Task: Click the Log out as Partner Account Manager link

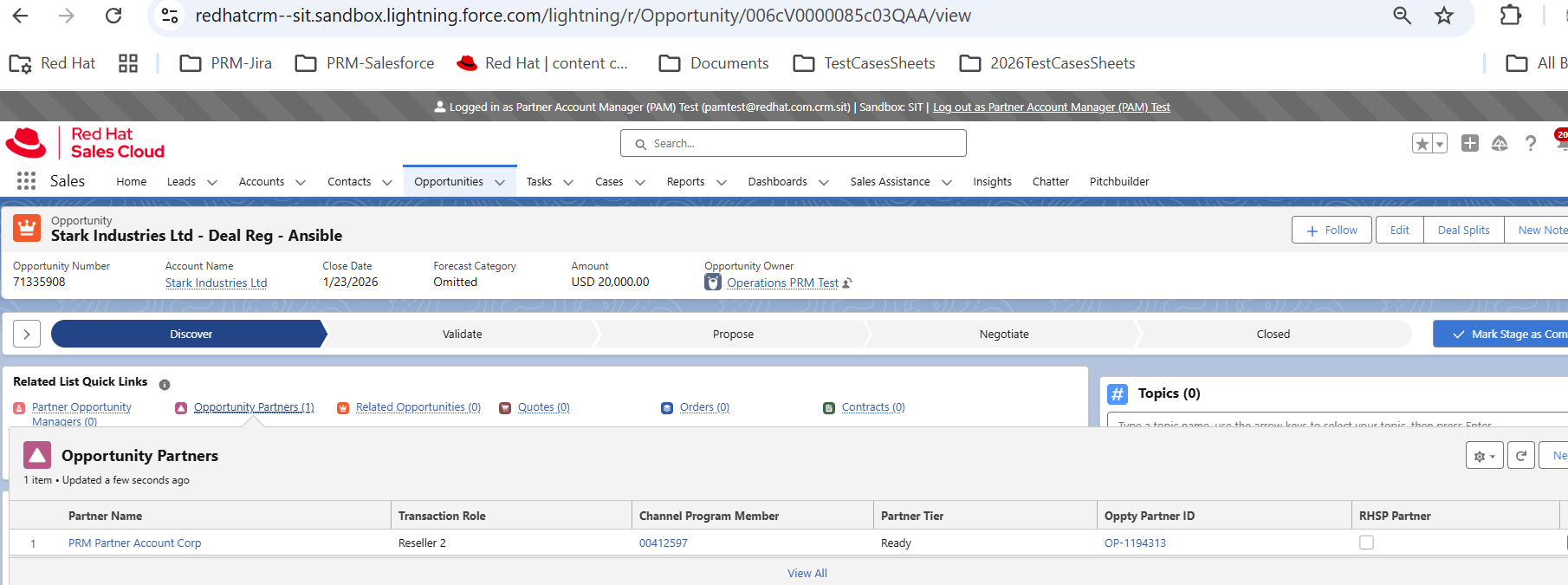Action: coord(1051,107)
